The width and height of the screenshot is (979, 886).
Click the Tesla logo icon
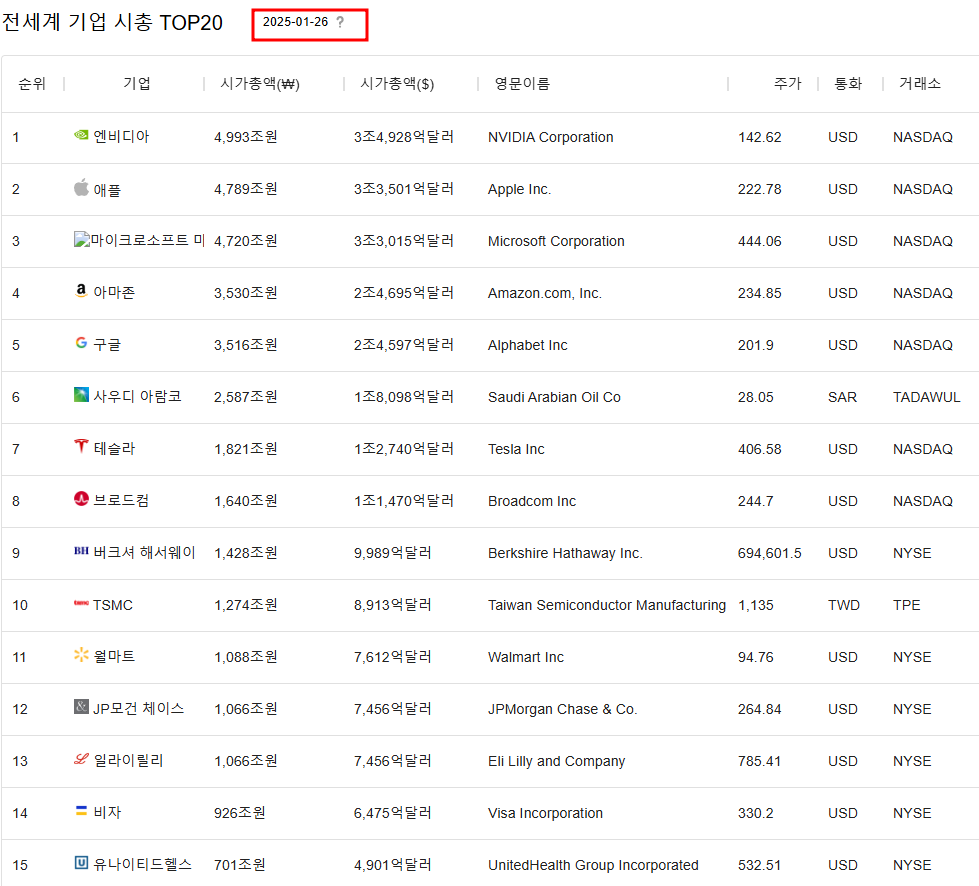click(81, 446)
